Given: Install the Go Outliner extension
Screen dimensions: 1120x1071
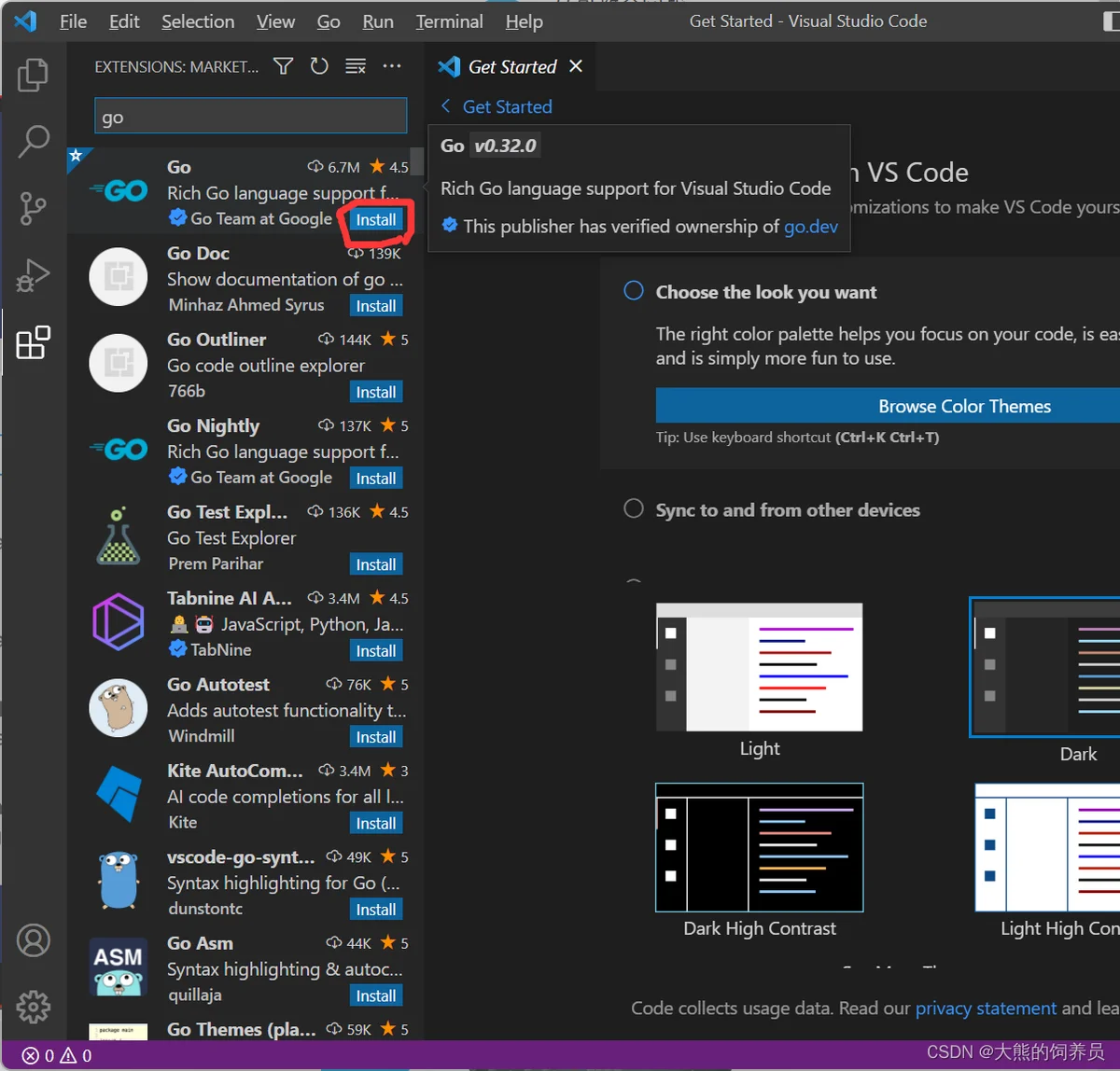Looking at the screenshot, I should coord(376,392).
